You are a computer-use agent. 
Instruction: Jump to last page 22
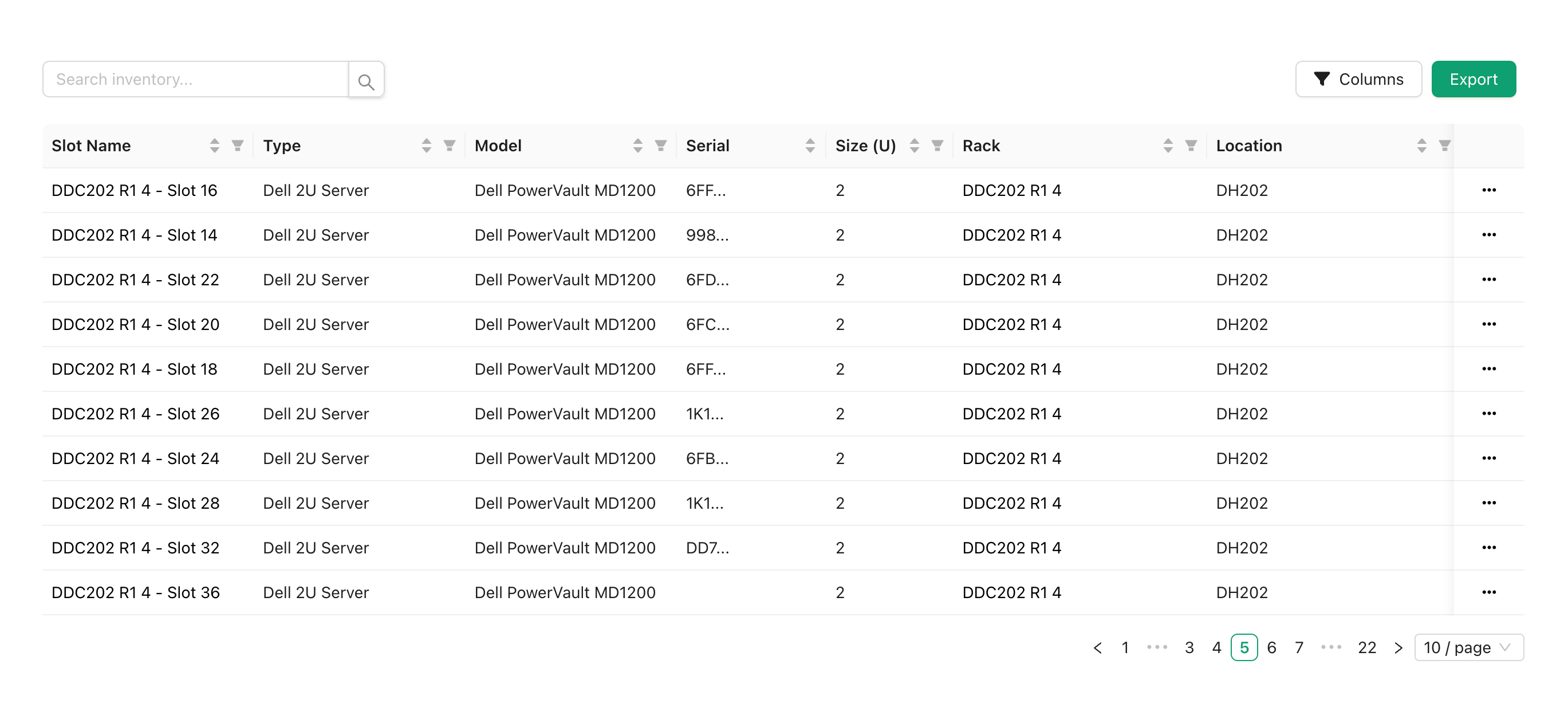1366,647
